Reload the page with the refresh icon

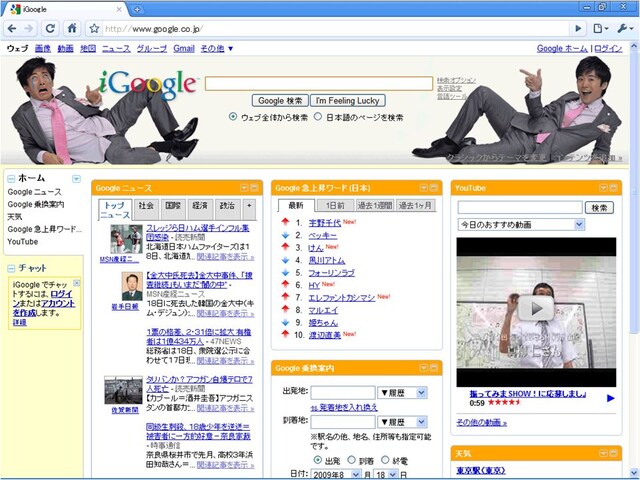(x=50, y=28)
